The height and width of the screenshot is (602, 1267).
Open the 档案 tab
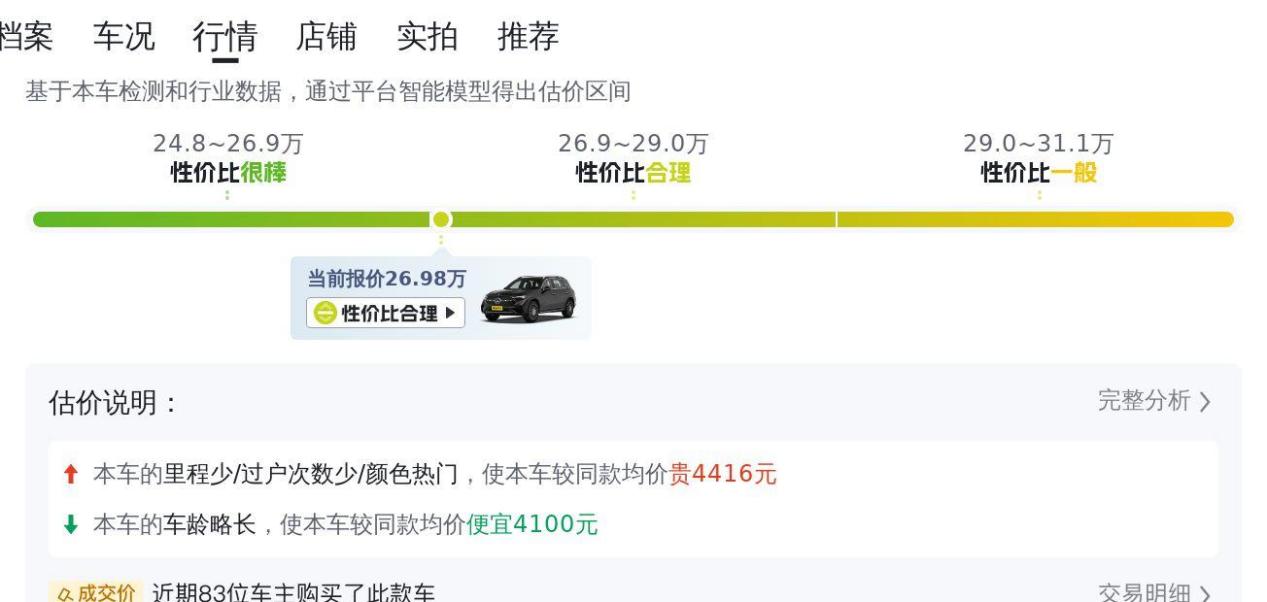26,37
